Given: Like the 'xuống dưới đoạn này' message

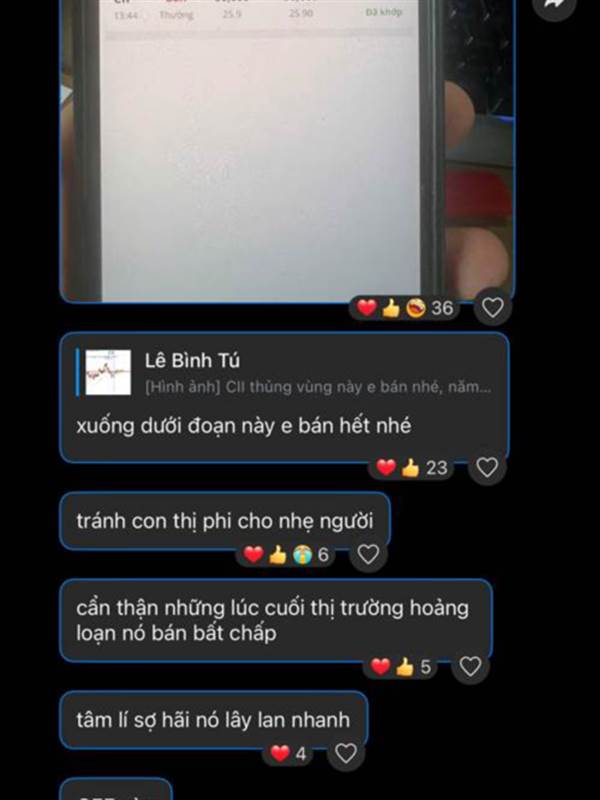Looking at the screenshot, I should (x=487, y=467).
